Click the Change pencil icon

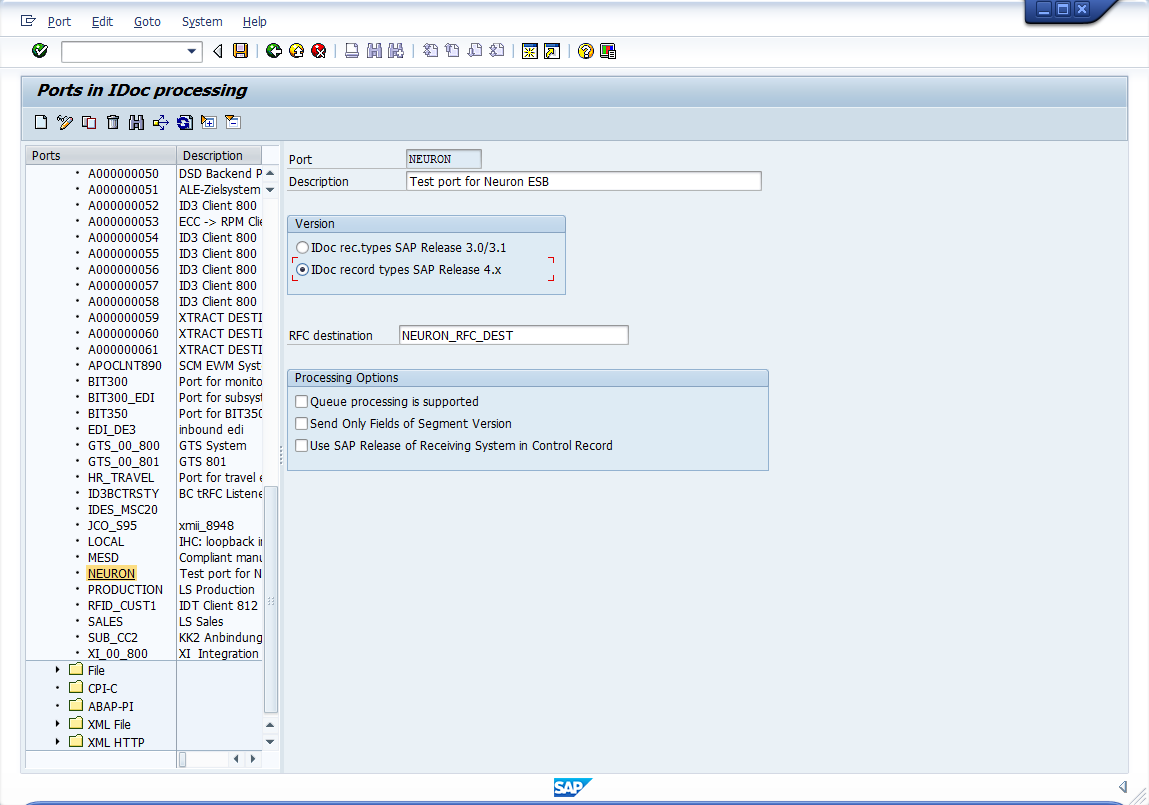(65, 122)
